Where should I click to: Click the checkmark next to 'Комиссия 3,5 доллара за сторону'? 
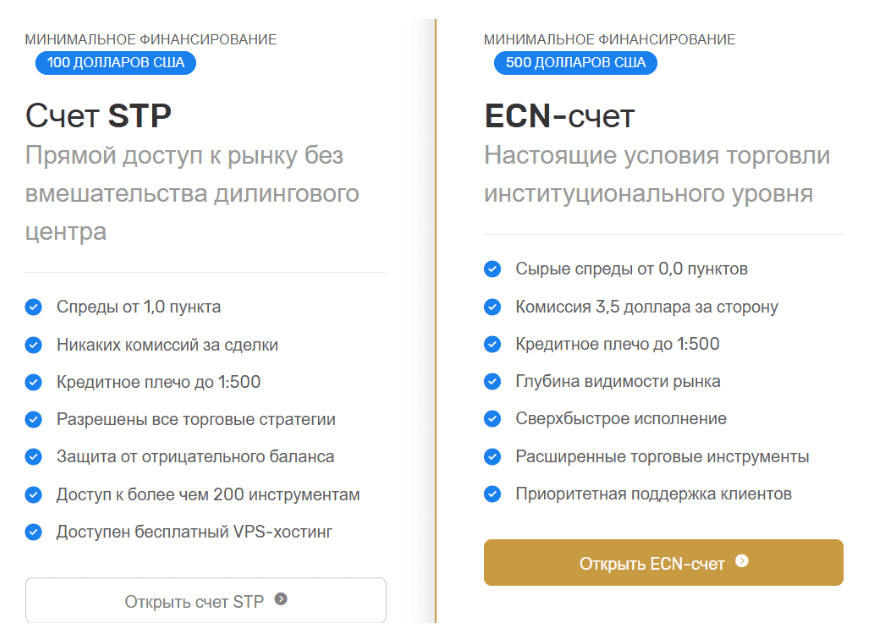(x=492, y=306)
